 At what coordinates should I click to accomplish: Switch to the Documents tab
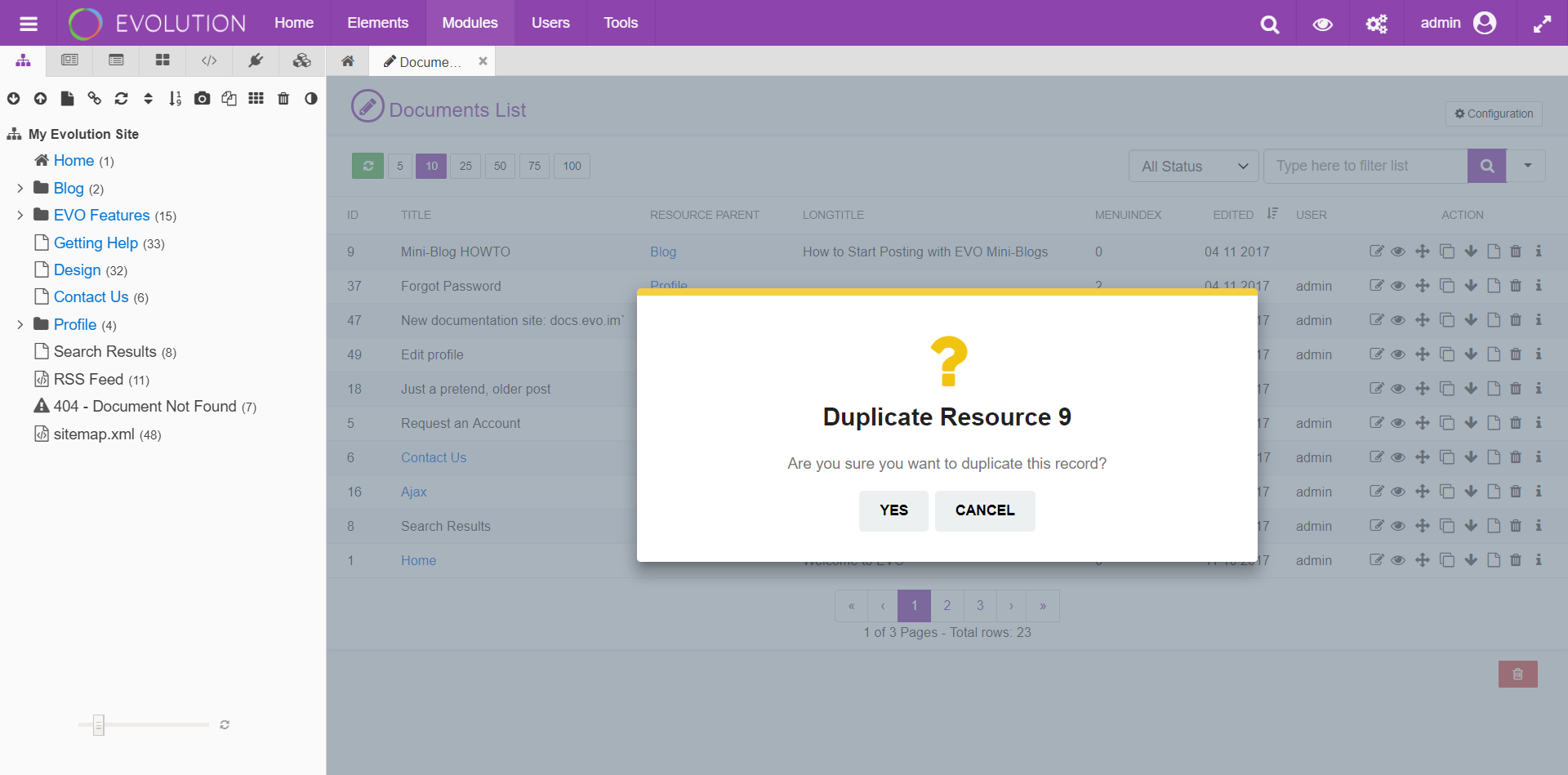click(x=428, y=61)
